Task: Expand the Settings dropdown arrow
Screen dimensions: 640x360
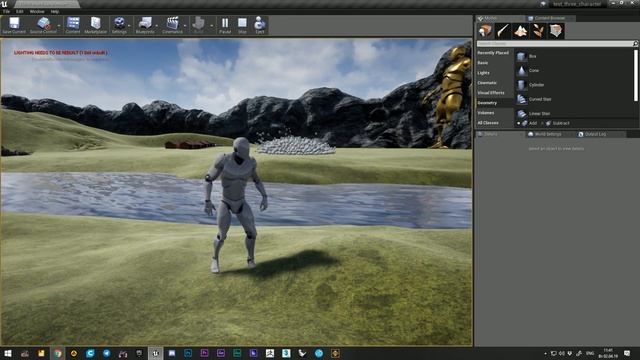Action: click(x=130, y=26)
